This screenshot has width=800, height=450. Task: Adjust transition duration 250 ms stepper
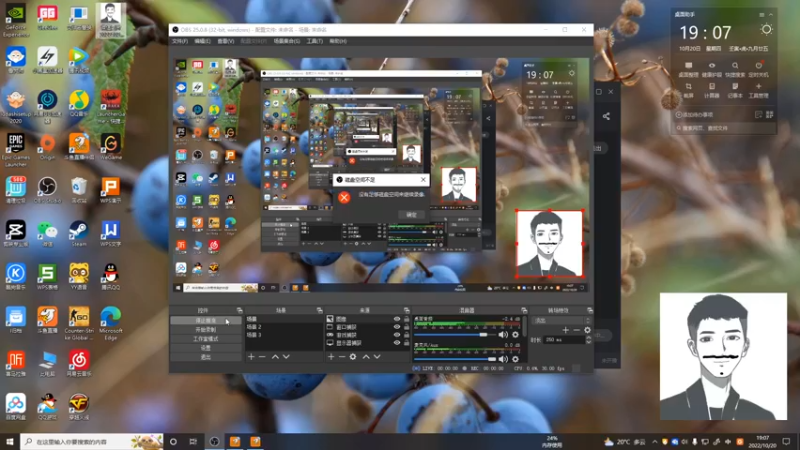588,340
